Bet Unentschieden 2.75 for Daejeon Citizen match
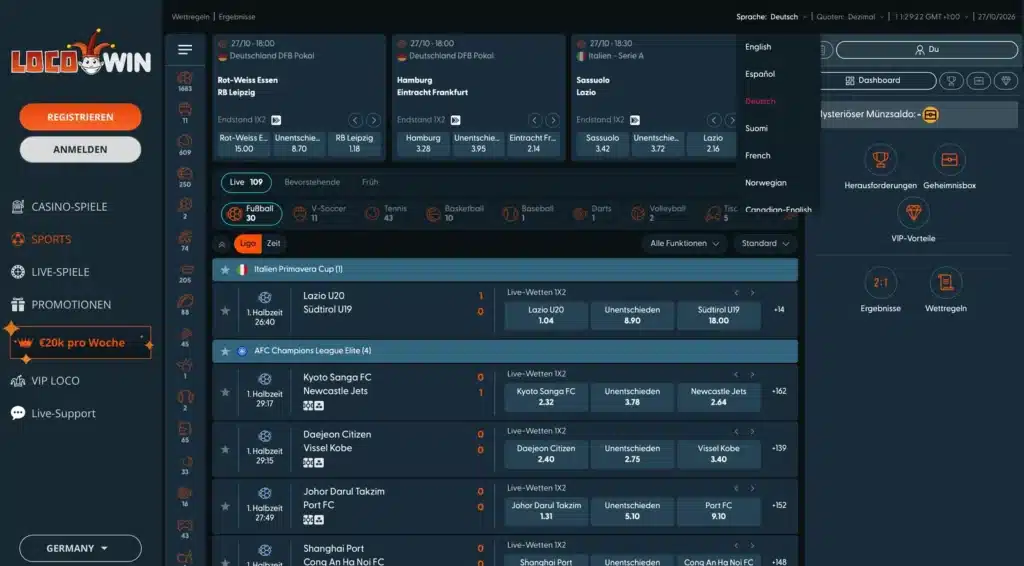Image resolution: width=1024 pixels, height=566 pixels. click(632, 454)
